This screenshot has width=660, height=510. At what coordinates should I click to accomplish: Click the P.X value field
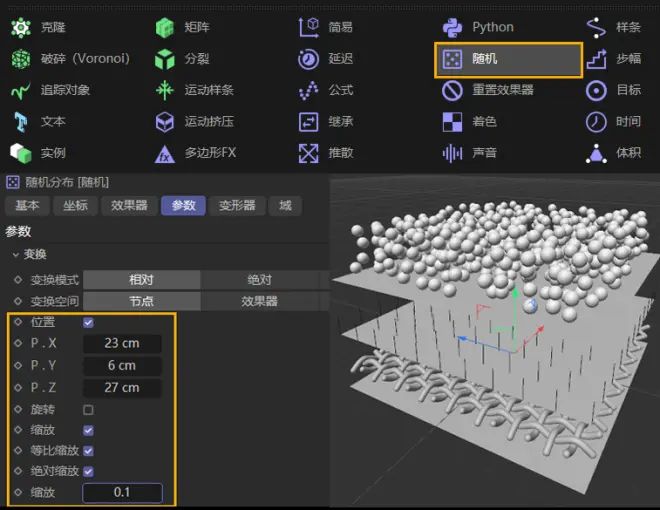122,343
